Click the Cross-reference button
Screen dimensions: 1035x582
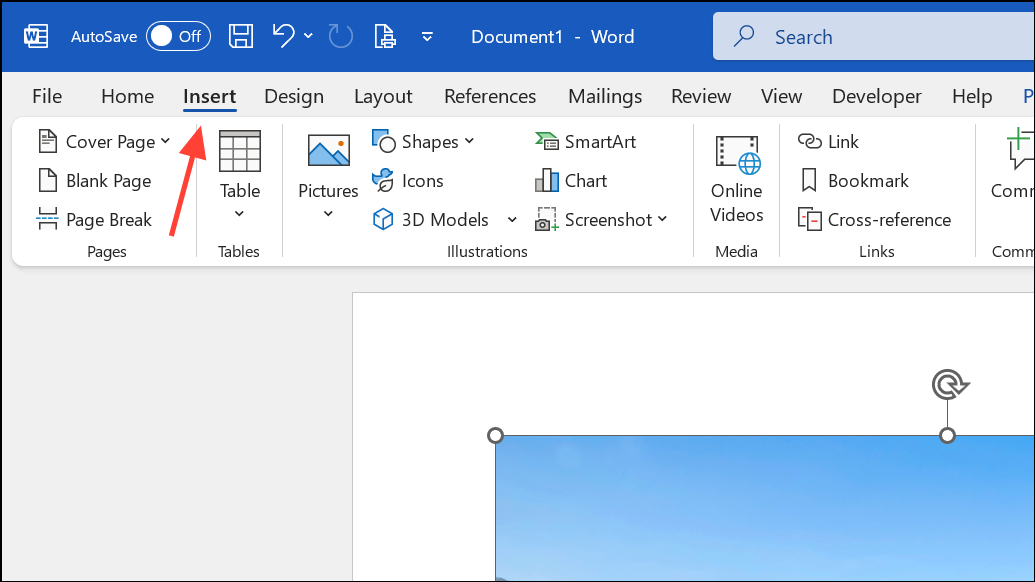point(875,220)
